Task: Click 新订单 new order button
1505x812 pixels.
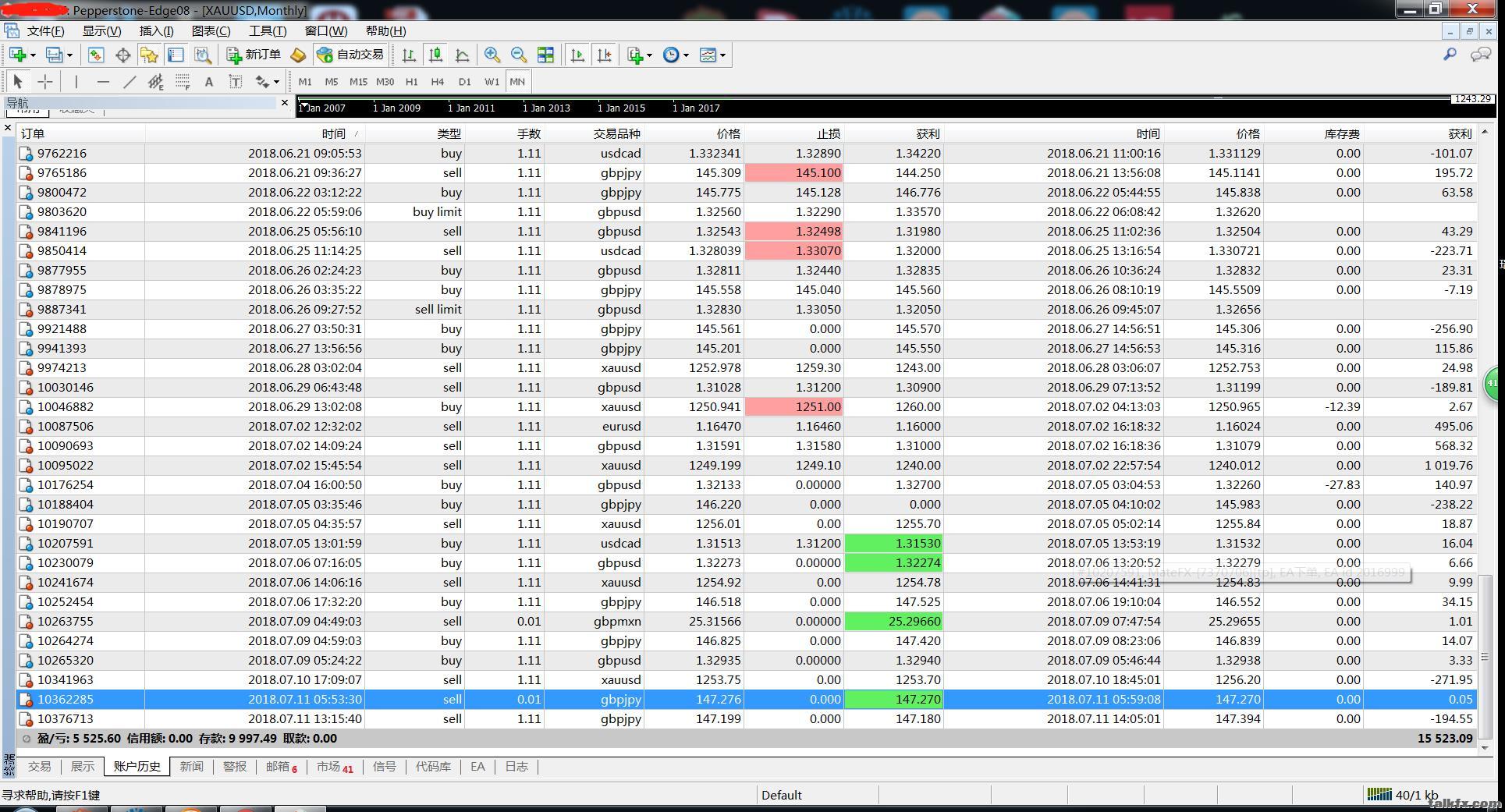Action: [x=254, y=55]
